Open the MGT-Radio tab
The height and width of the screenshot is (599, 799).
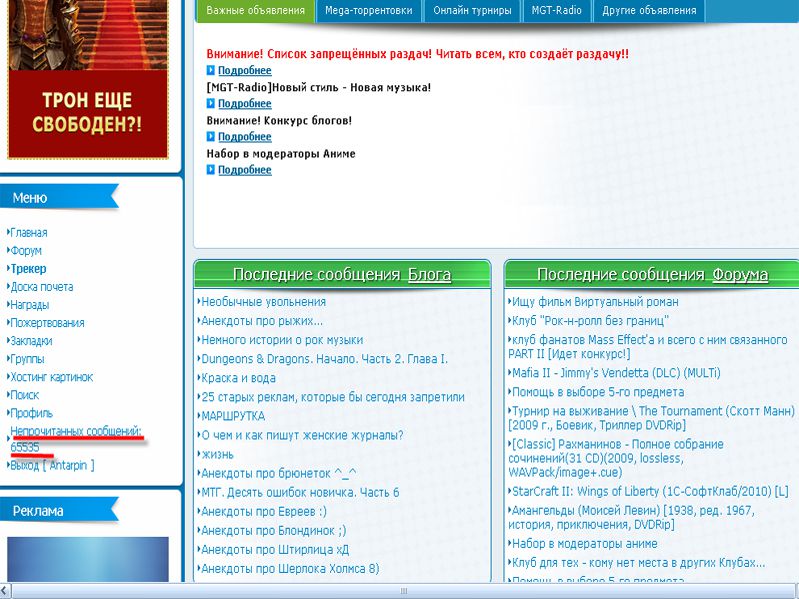[x=557, y=11]
